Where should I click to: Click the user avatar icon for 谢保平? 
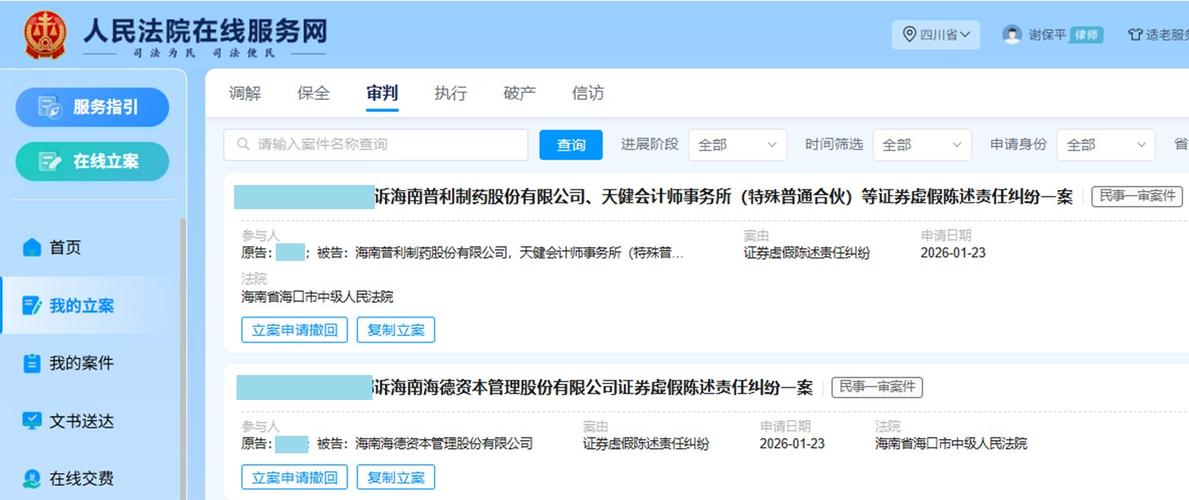(x=1012, y=35)
